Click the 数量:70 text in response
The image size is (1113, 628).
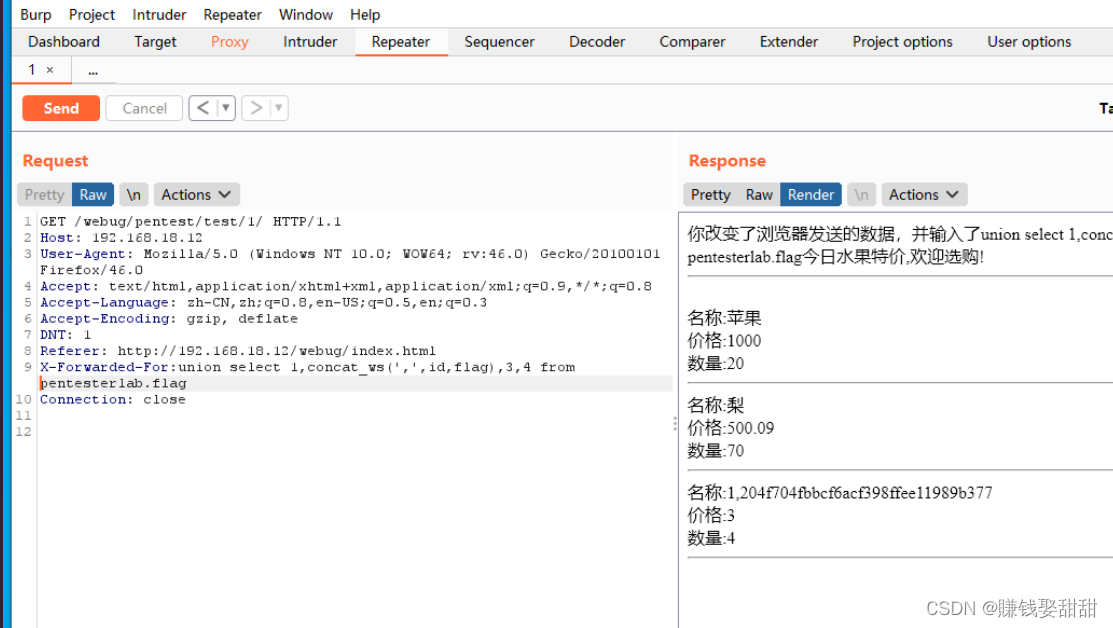pyautogui.click(x=716, y=451)
